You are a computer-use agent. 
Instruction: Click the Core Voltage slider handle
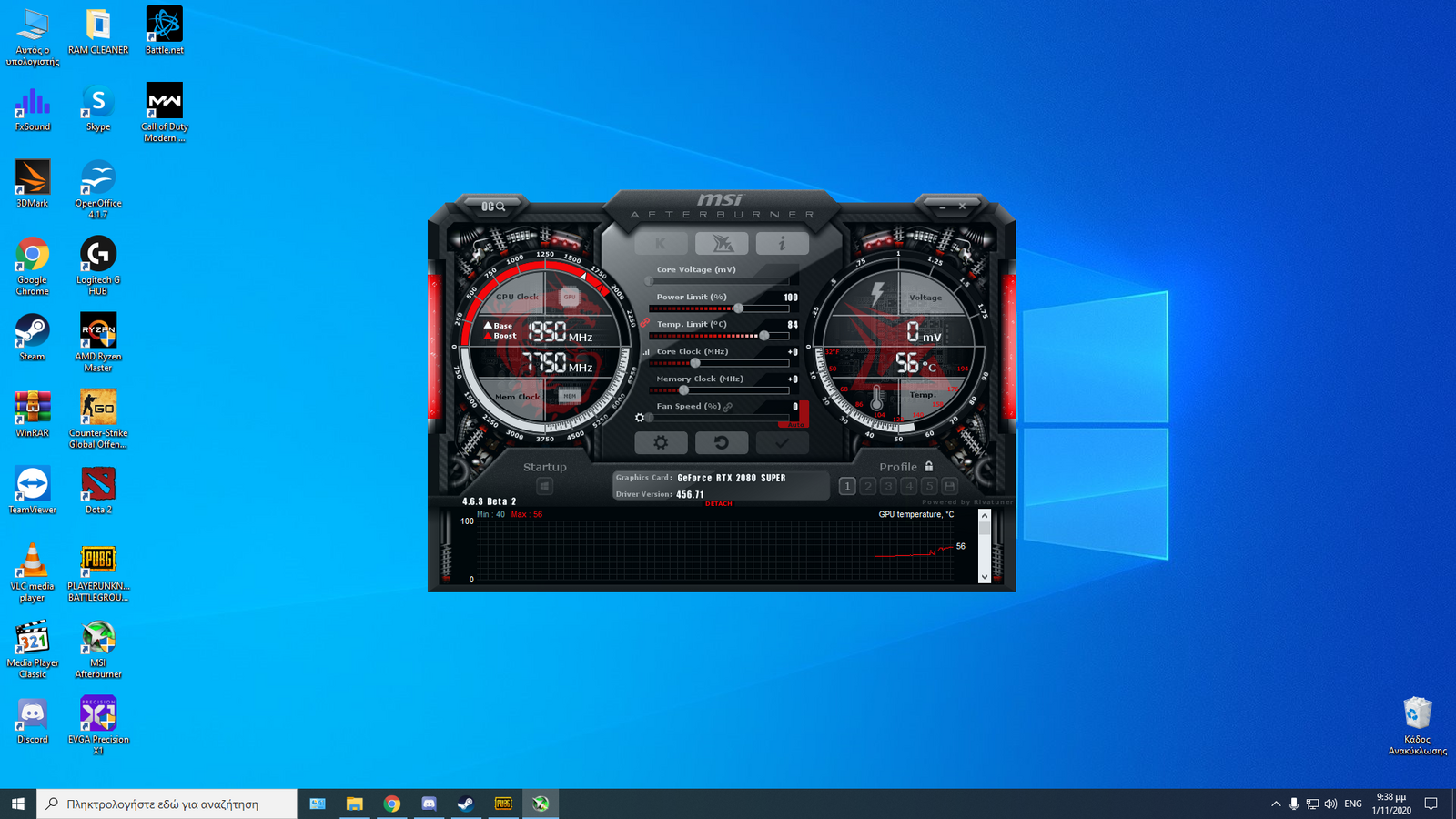click(x=650, y=281)
